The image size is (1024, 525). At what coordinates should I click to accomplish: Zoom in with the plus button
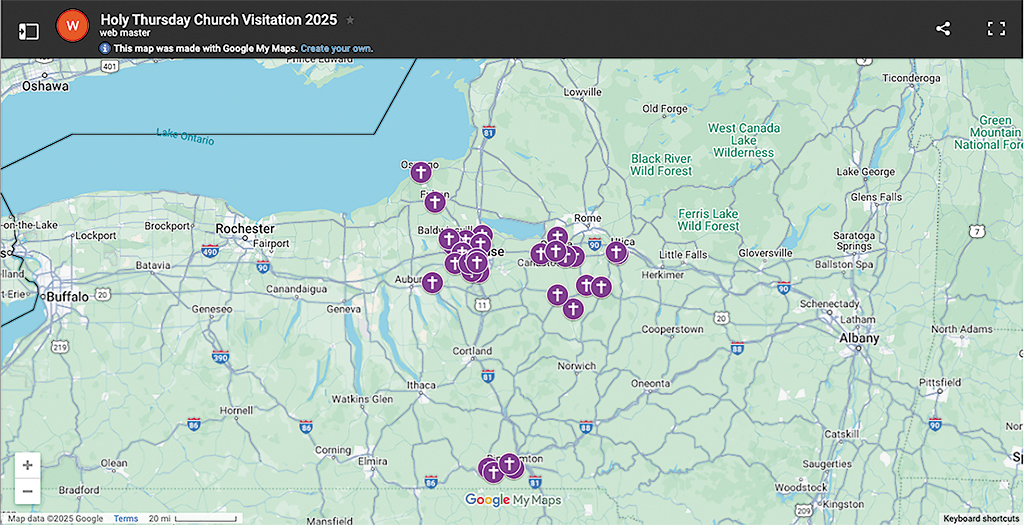[27, 465]
